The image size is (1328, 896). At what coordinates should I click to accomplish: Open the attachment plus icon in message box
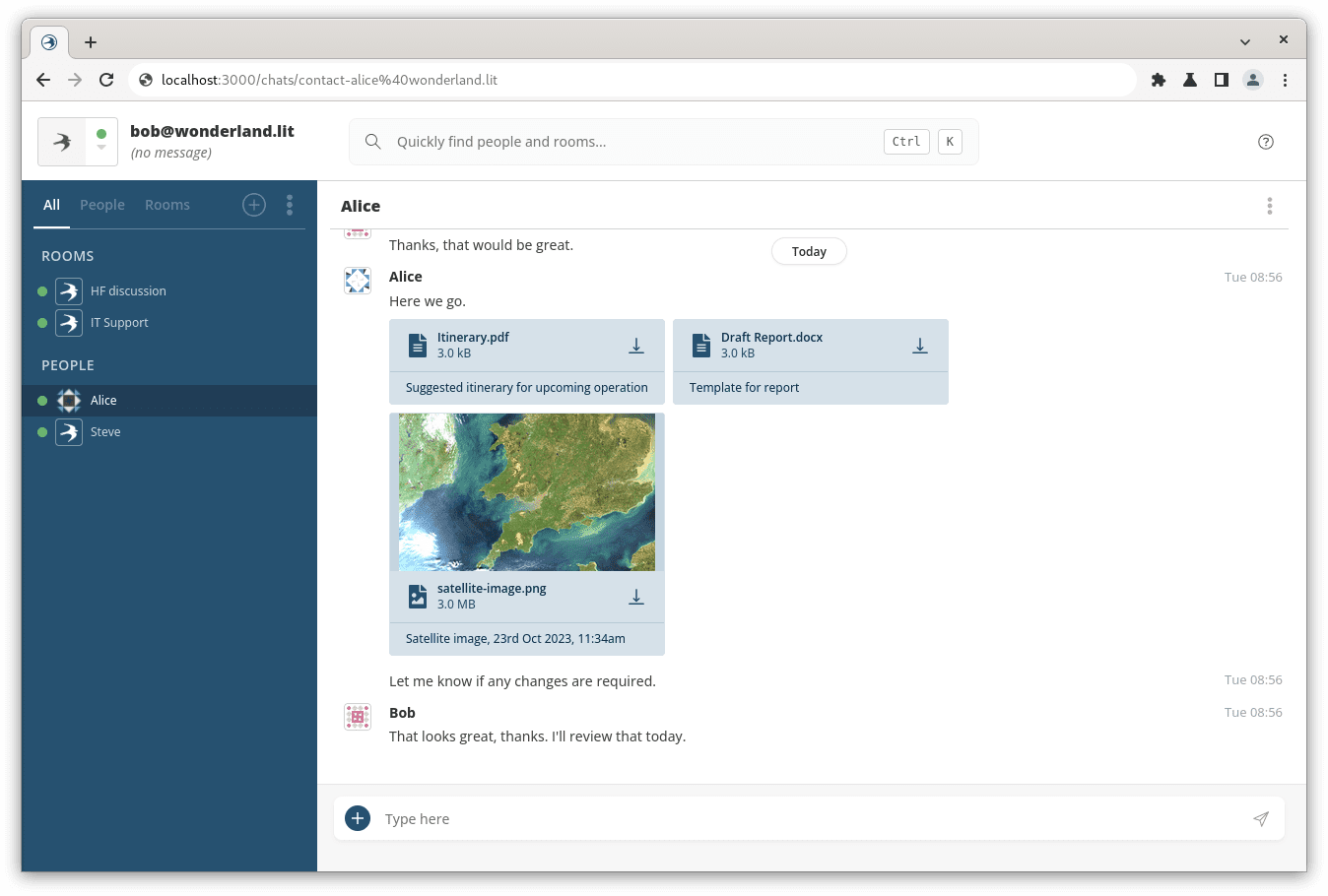coord(358,817)
